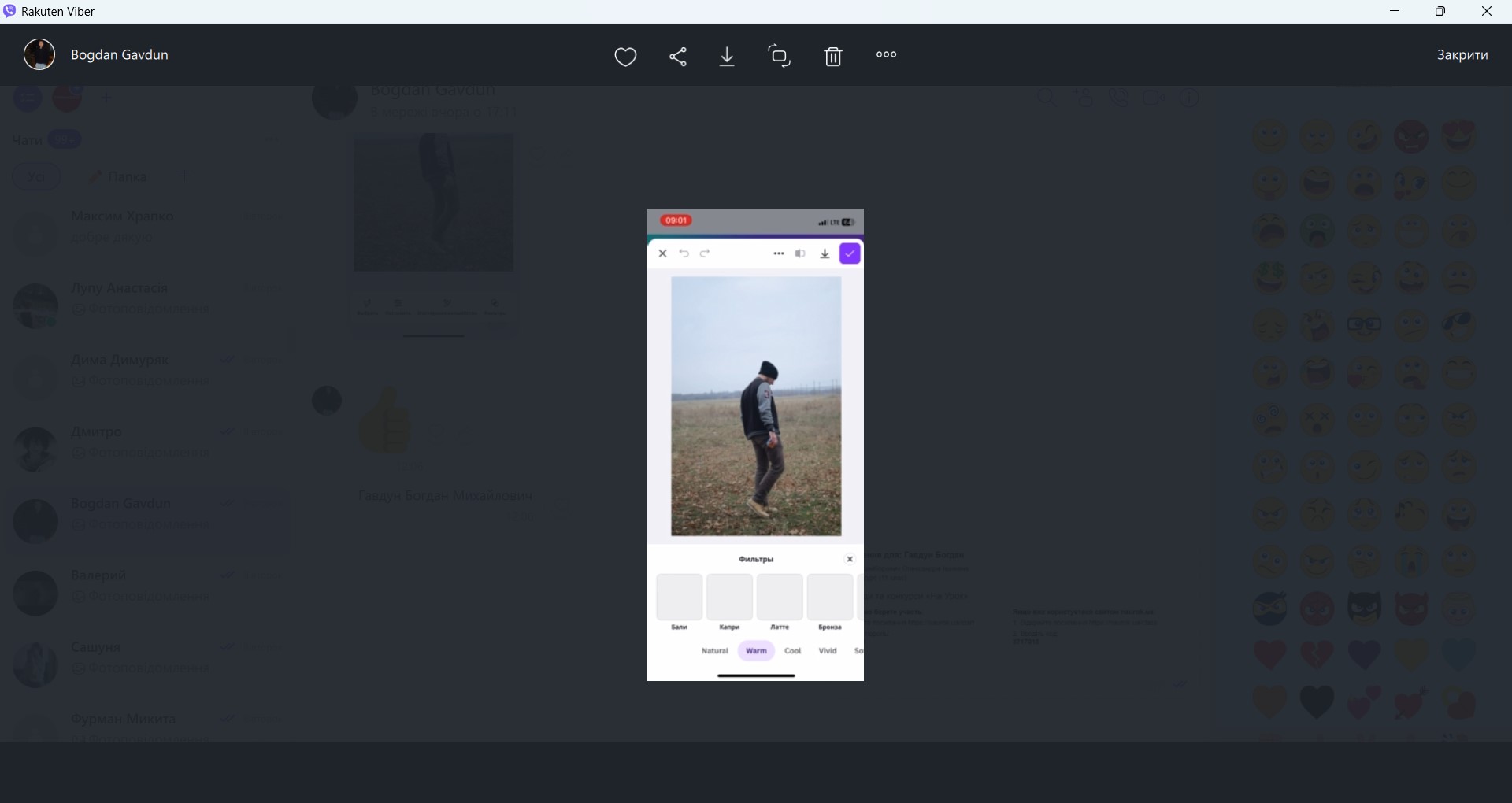Click the share icon in viewer toolbar
This screenshot has height=803, width=1512.
tap(678, 57)
